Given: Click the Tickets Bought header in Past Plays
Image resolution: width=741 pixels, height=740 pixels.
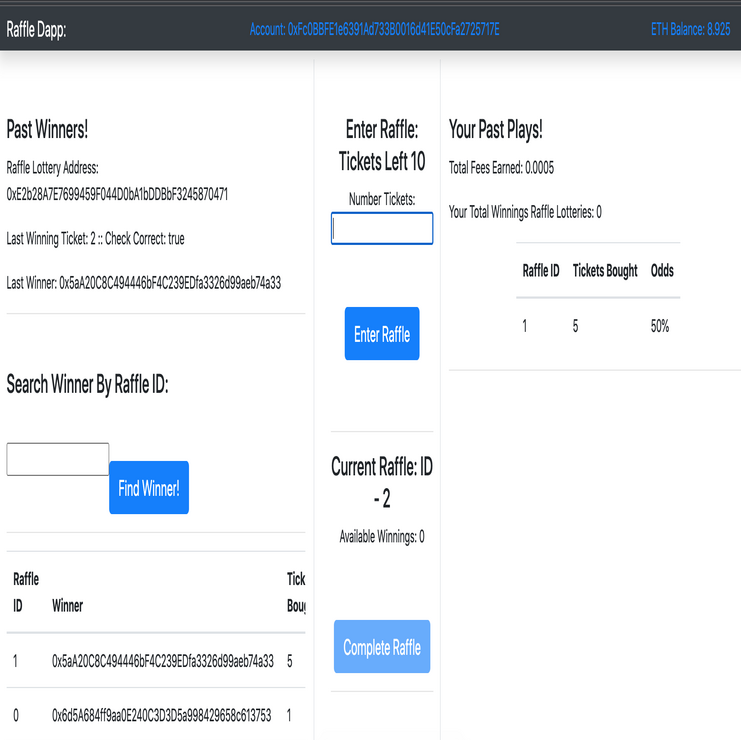Looking at the screenshot, I should (x=604, y=271).
